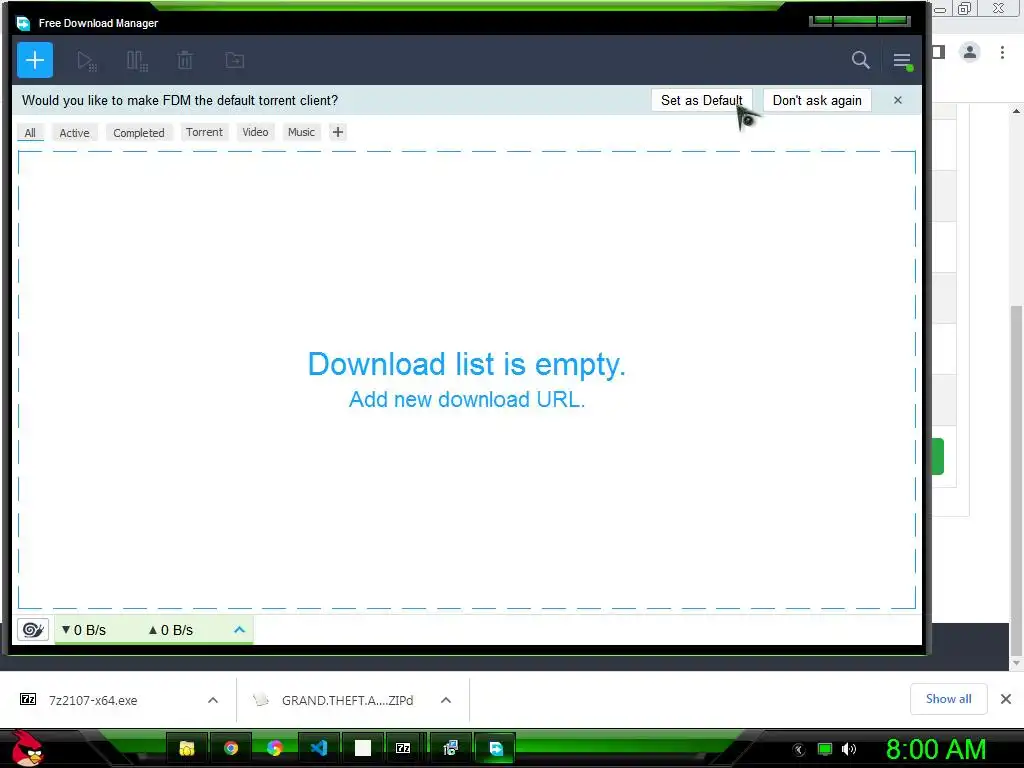
Task: Expand options for 7z2107-x64.exe download
Action: pyautogui.click(x=213, y=700)
